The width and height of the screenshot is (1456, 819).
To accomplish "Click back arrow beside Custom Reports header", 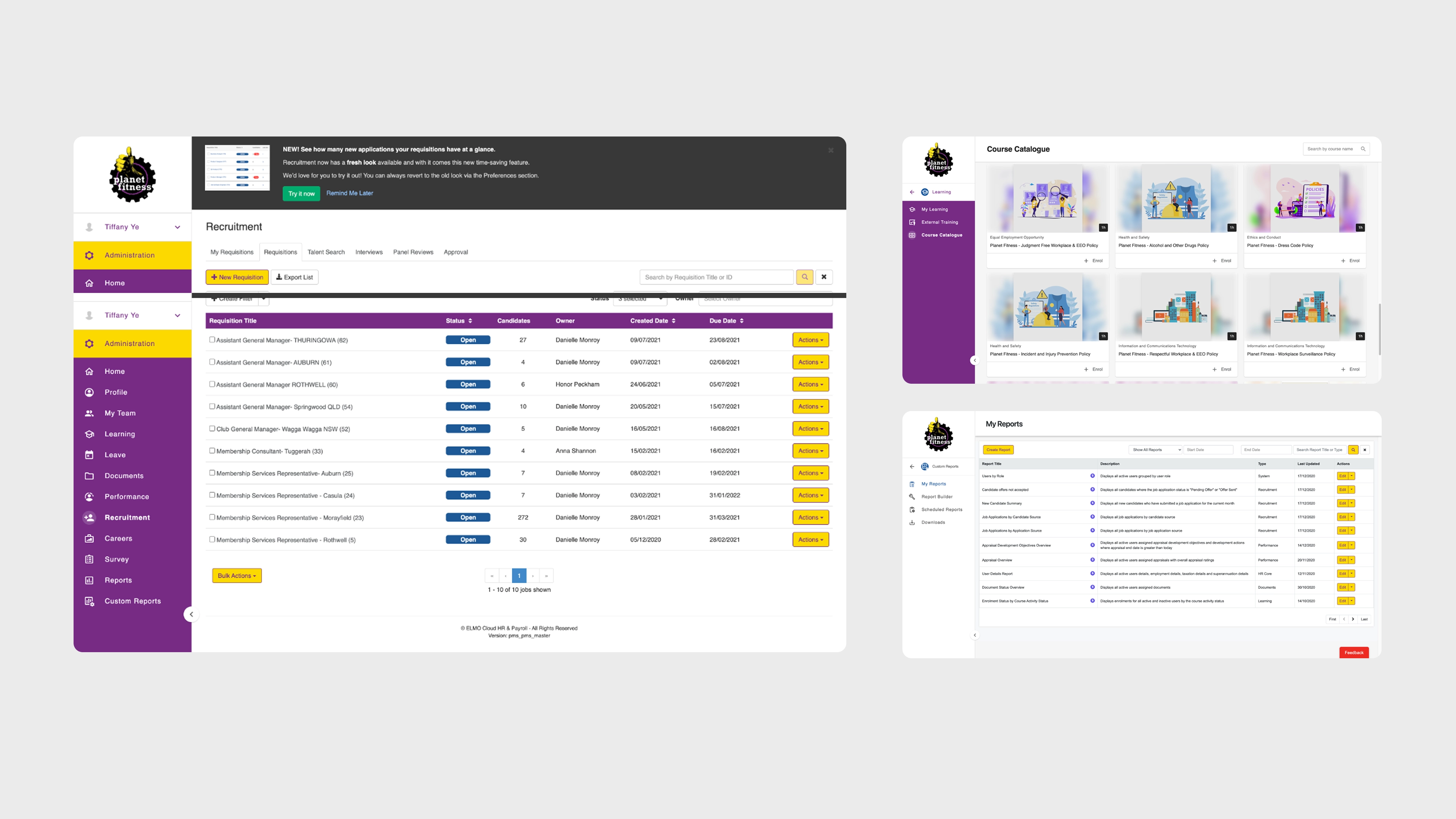I will click(912, 467).
